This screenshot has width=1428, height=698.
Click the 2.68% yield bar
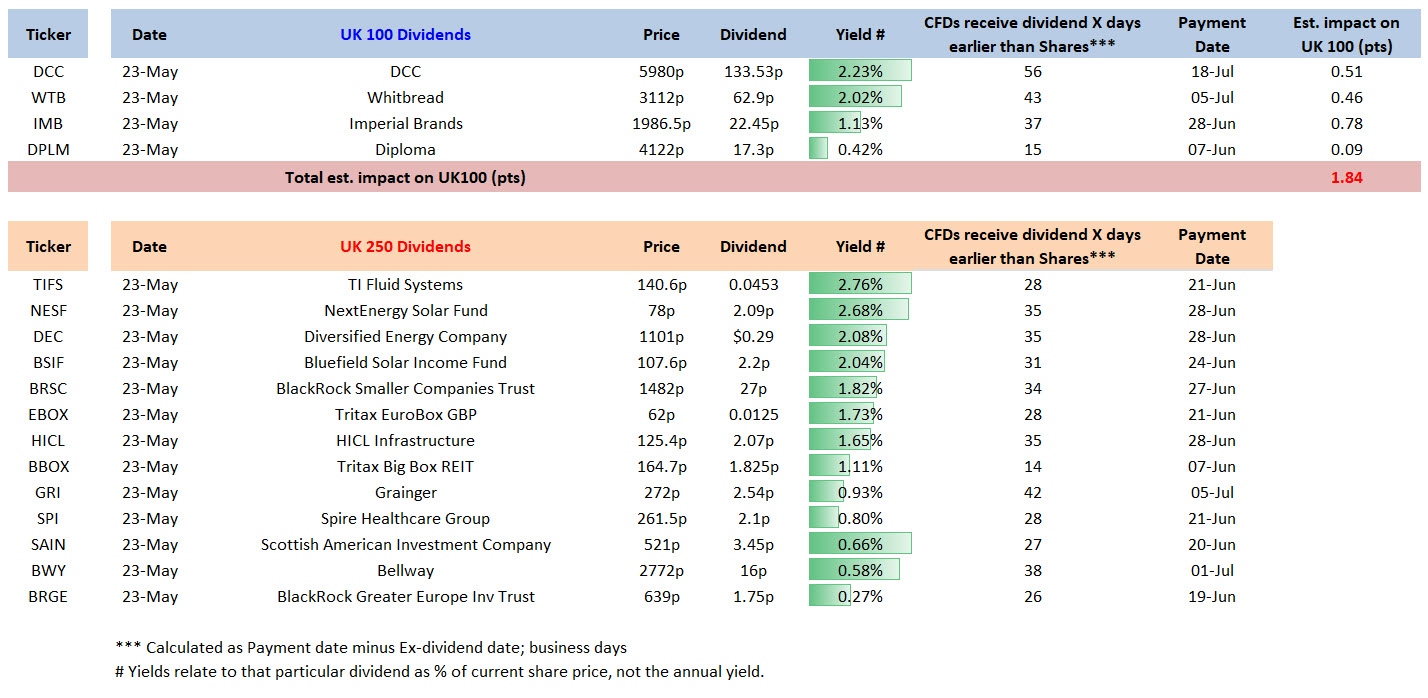[x=859, y=309]
